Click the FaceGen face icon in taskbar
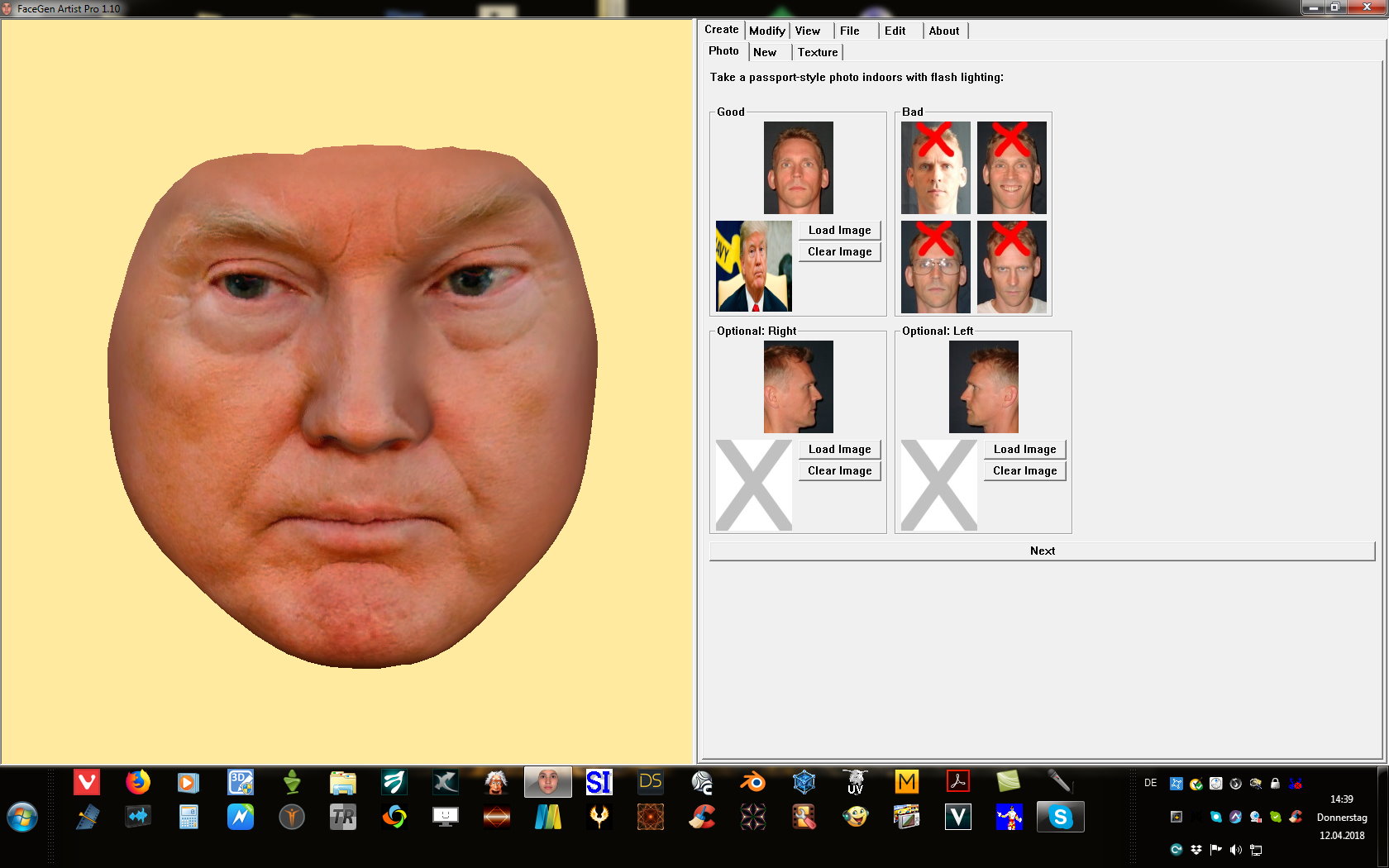This screenshot has height=868, width=1389. [x=547, y=781]
